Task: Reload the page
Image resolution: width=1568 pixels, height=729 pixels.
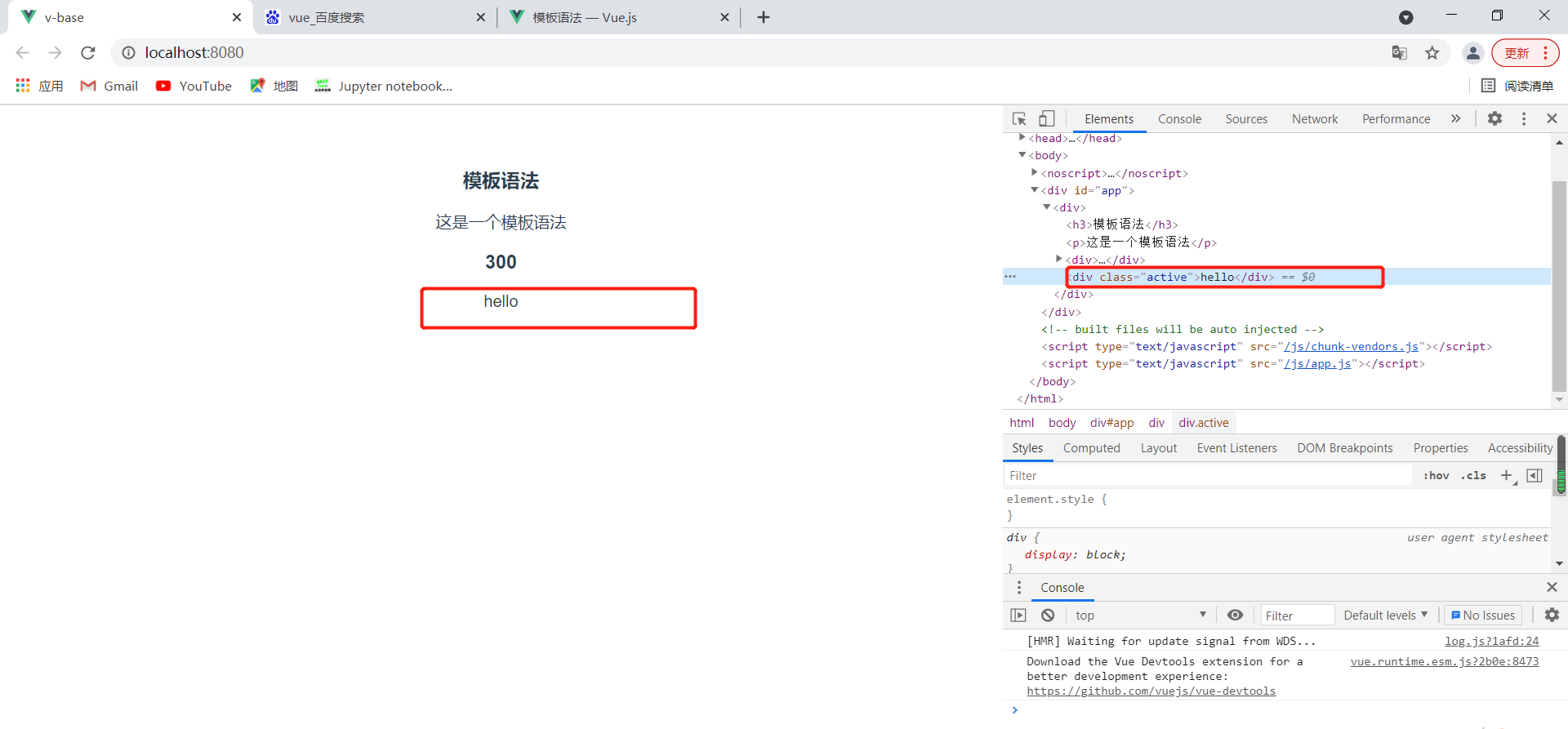Action: 88,52
